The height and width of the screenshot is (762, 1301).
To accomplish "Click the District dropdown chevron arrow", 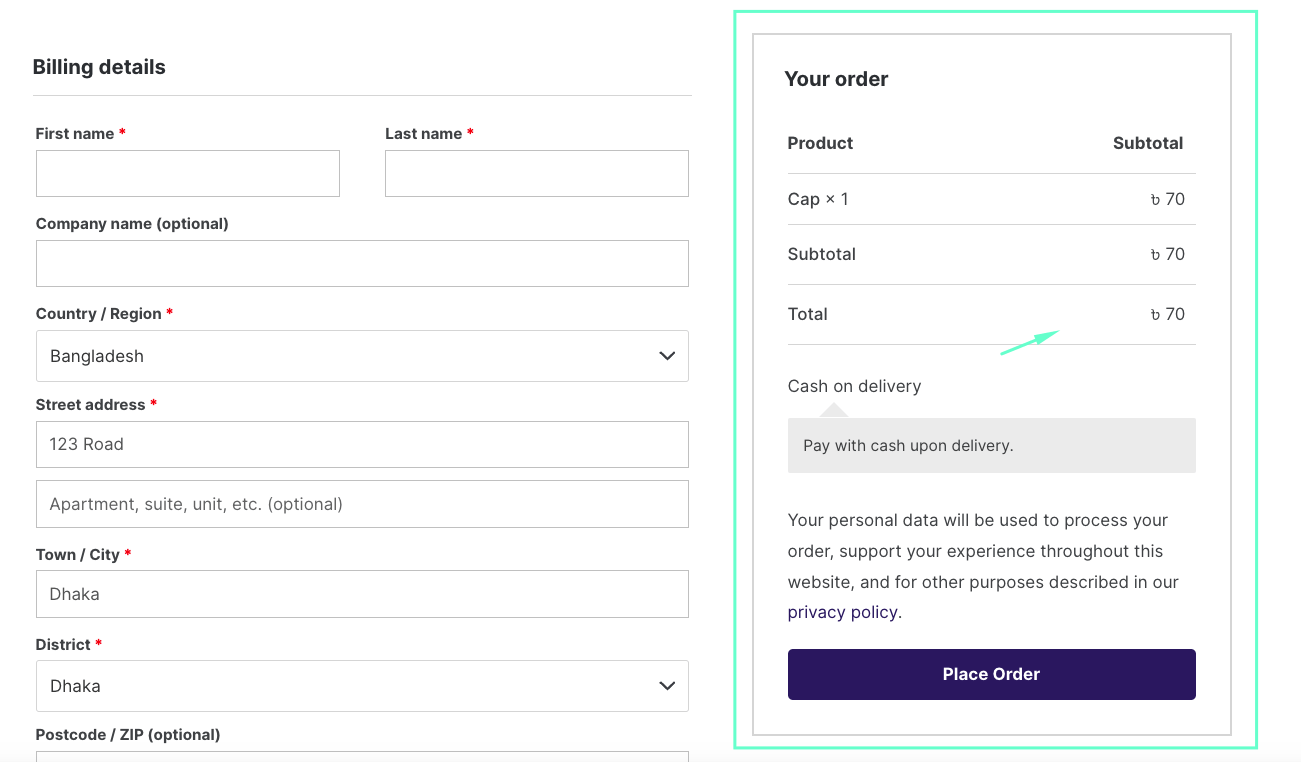I will click(666, 686).
